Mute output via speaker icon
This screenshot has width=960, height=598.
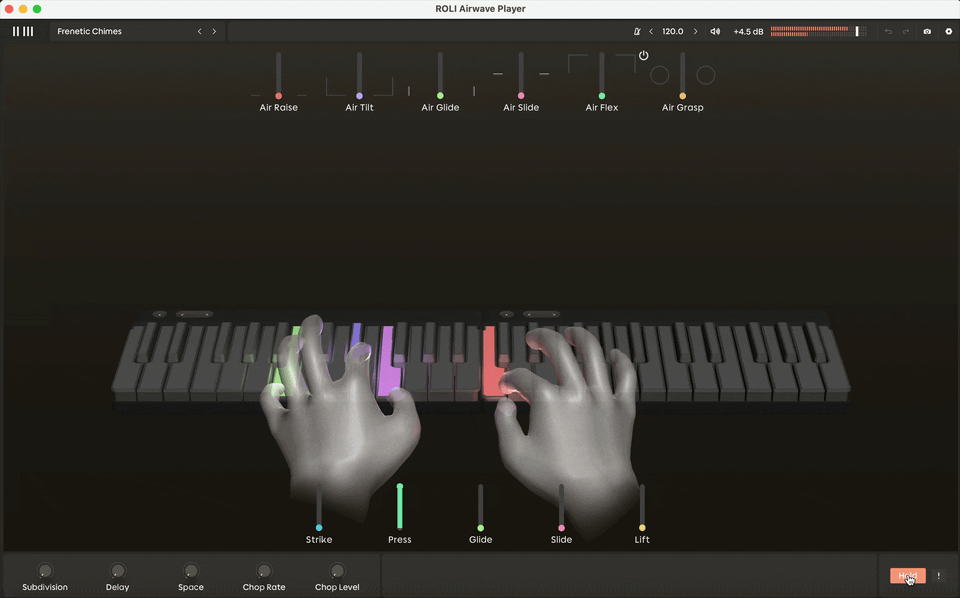[x=715, y=31]
